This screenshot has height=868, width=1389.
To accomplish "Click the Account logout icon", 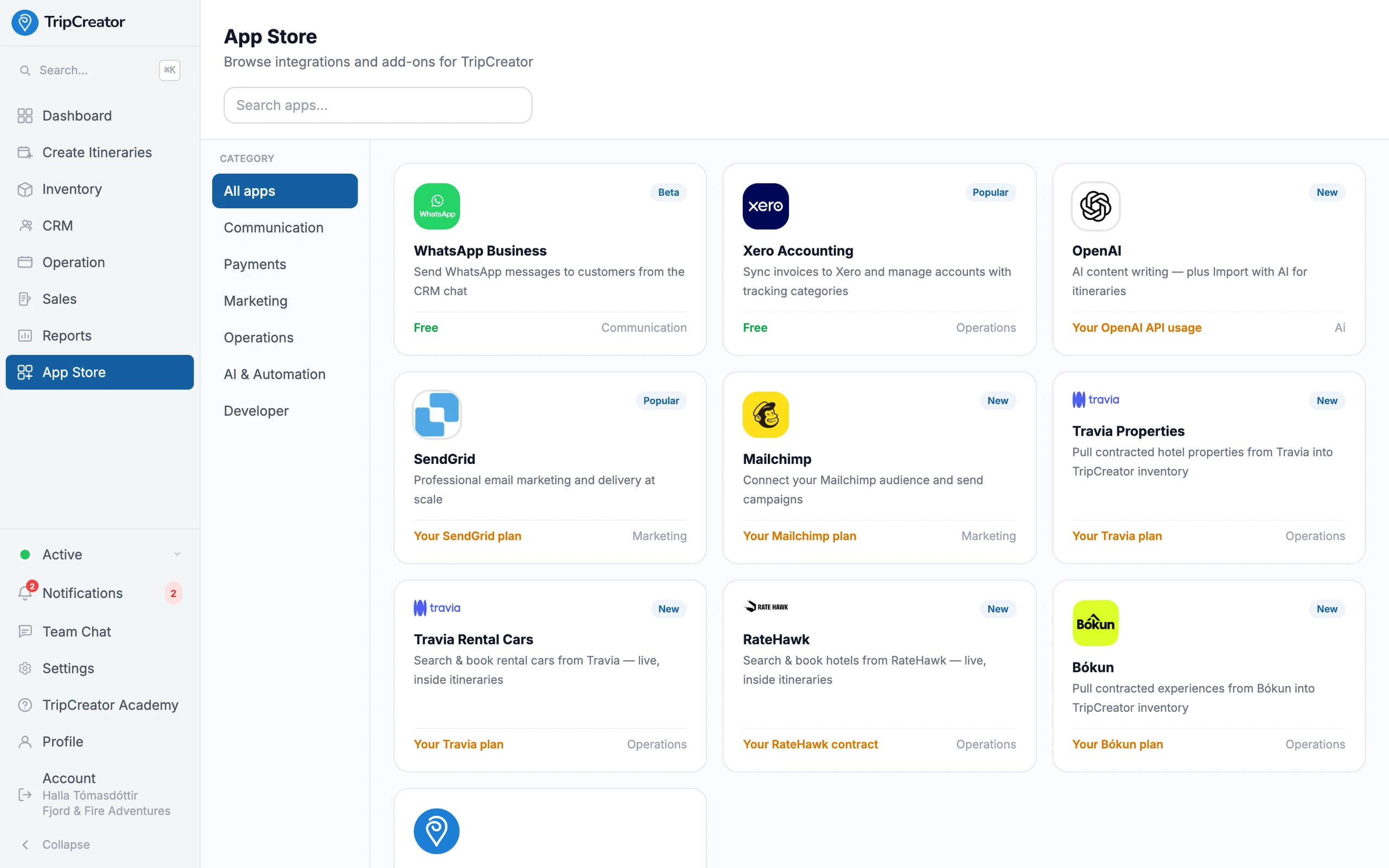I will [24, 795].
